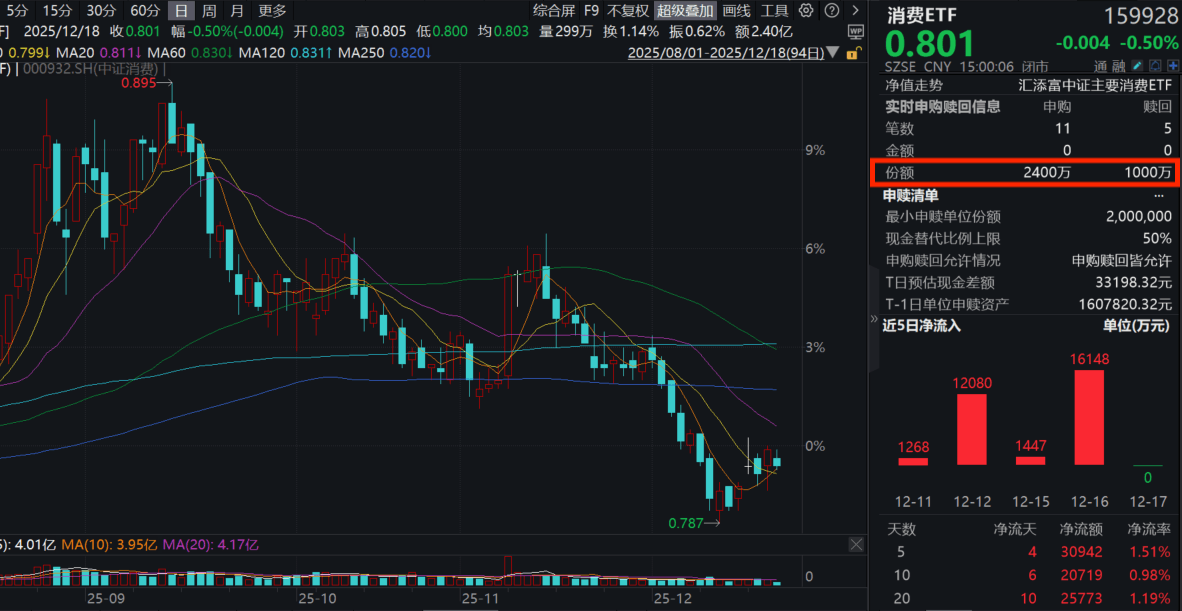This screenshot has height=611, width=1182.
Task: Open the 综合屏 comprehensive screen
Action: coord(553,10)
